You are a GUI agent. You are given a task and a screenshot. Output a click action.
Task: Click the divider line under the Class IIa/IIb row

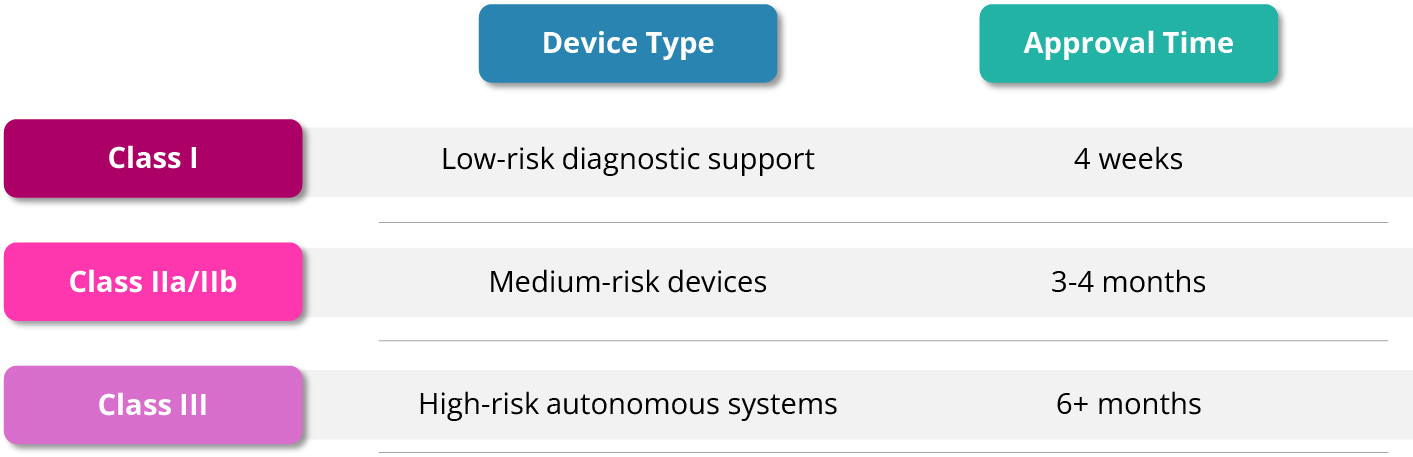coord(883,340)
